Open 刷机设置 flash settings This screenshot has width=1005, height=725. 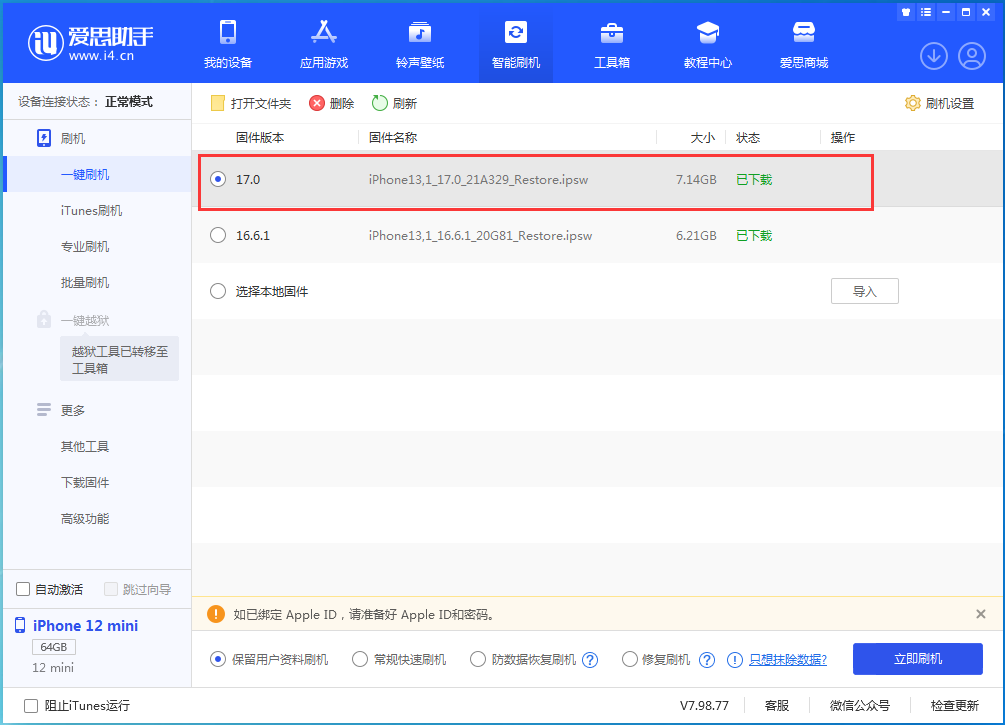click(939, 103)
